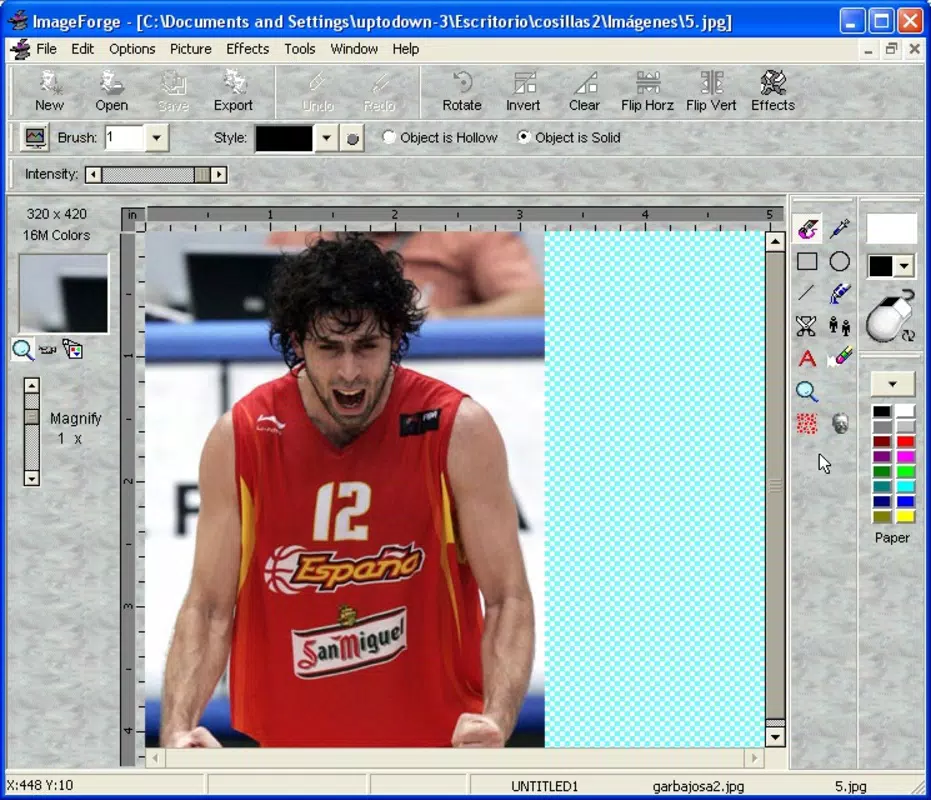This screenshot has height=800, width=931.
Task: Click the Intensity slider left arrow
Action: [x=93, y=175]
